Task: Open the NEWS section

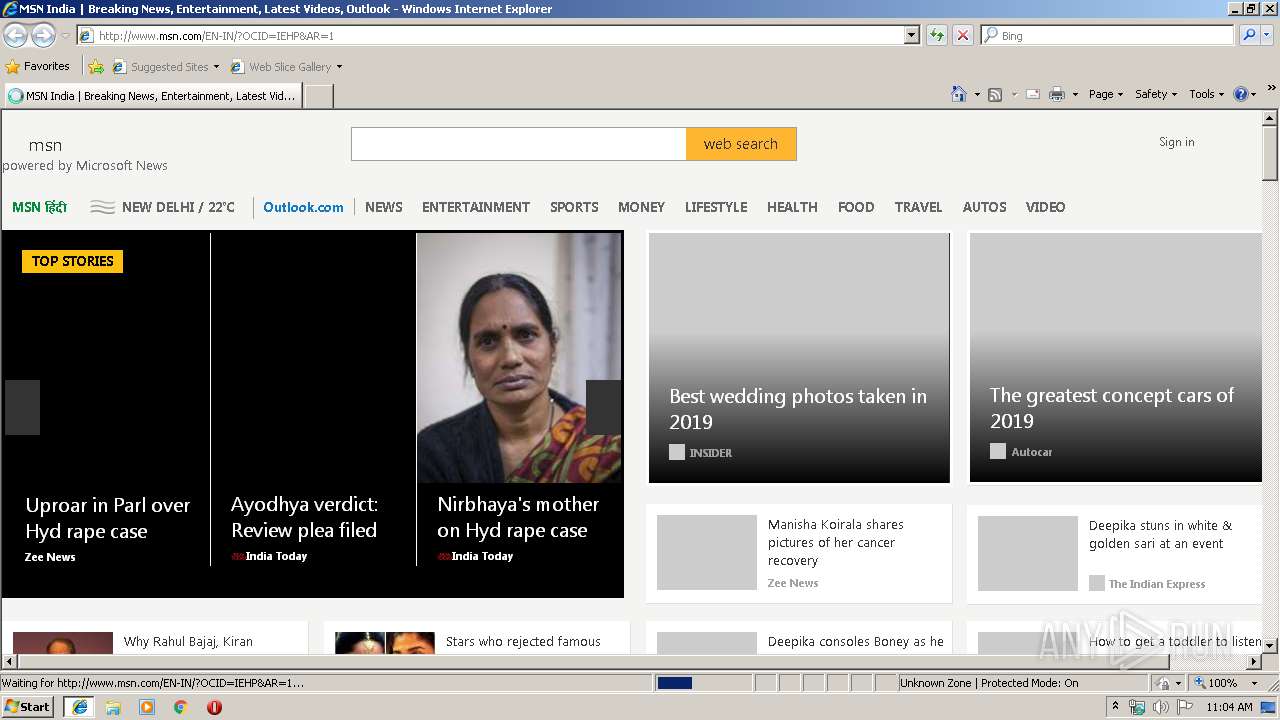Action: click(x=384, y=207)
